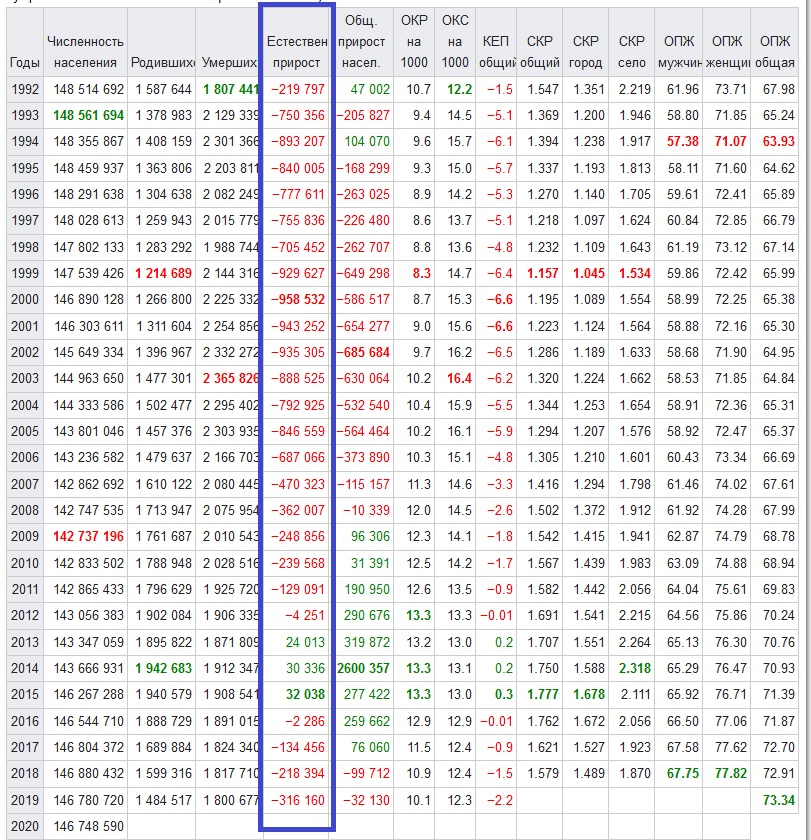
Task: Select the bold green population 148 561 694
Action: (x=88, y=115)
